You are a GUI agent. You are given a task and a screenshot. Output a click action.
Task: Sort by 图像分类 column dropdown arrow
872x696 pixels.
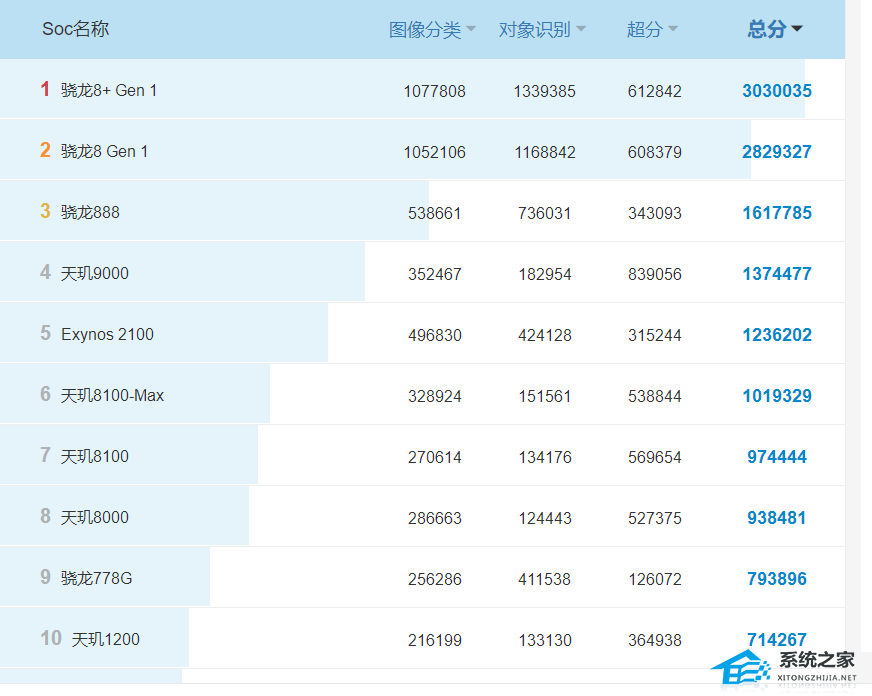click(470, 28)
